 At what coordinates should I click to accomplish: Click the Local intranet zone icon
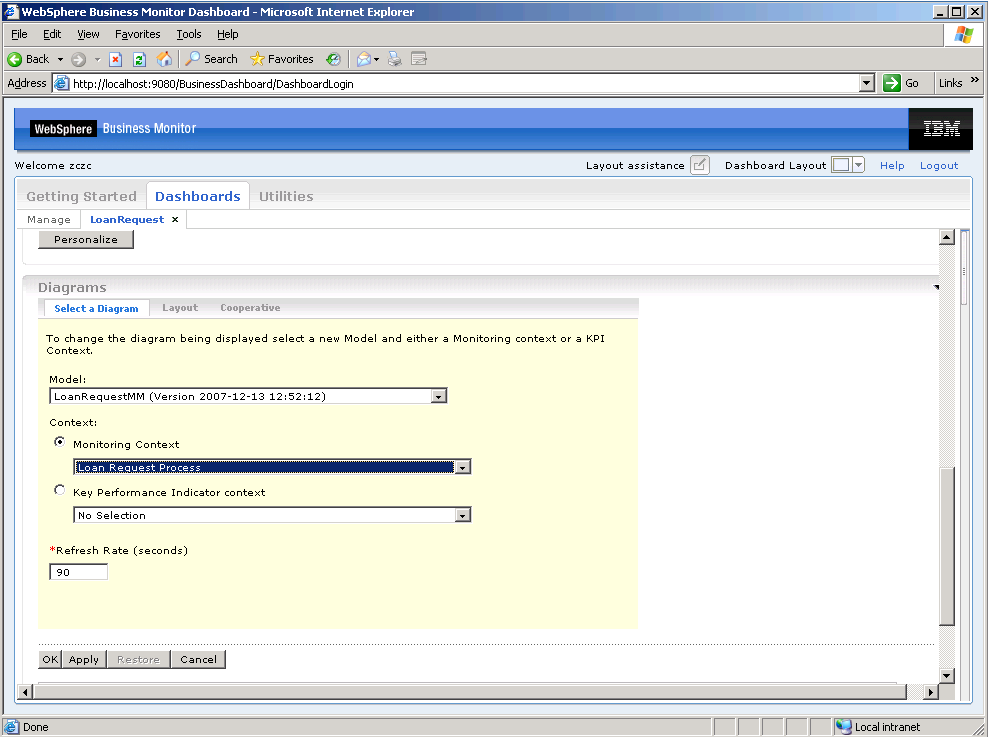click(843, 726)
